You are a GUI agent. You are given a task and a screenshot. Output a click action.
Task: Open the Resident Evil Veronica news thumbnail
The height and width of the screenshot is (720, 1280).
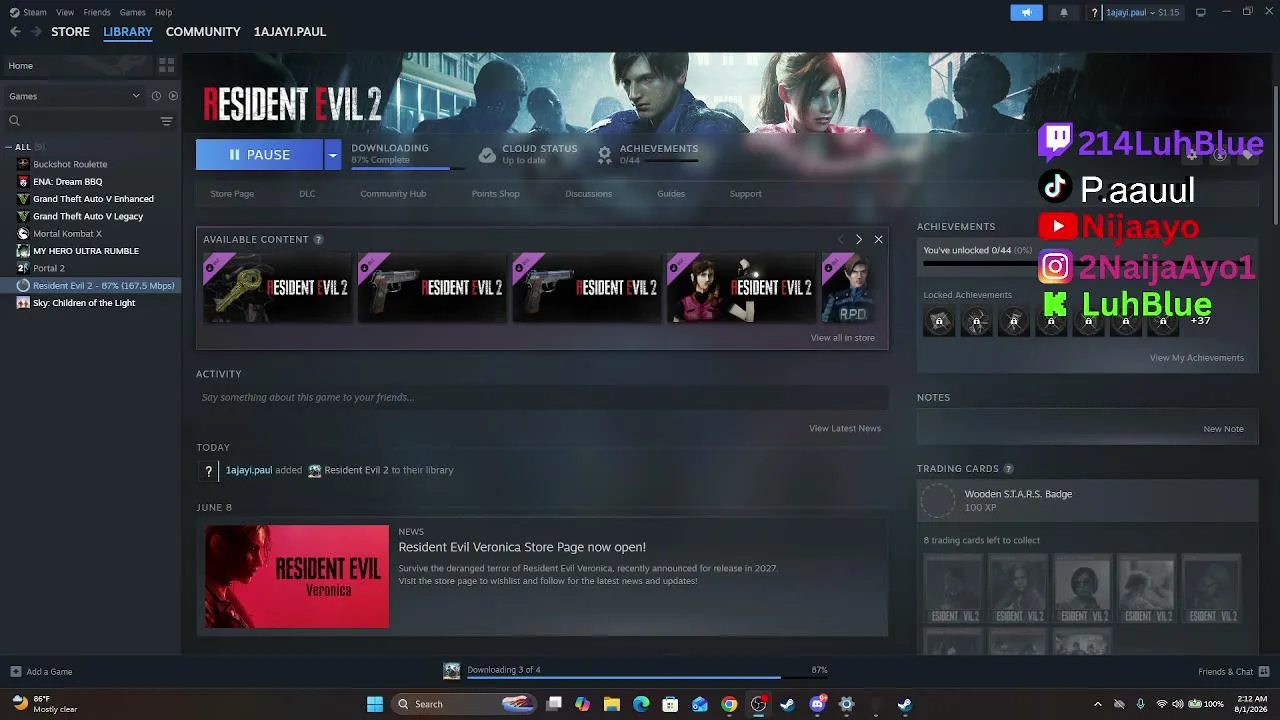pyautogui.click(x=297, y=577)
